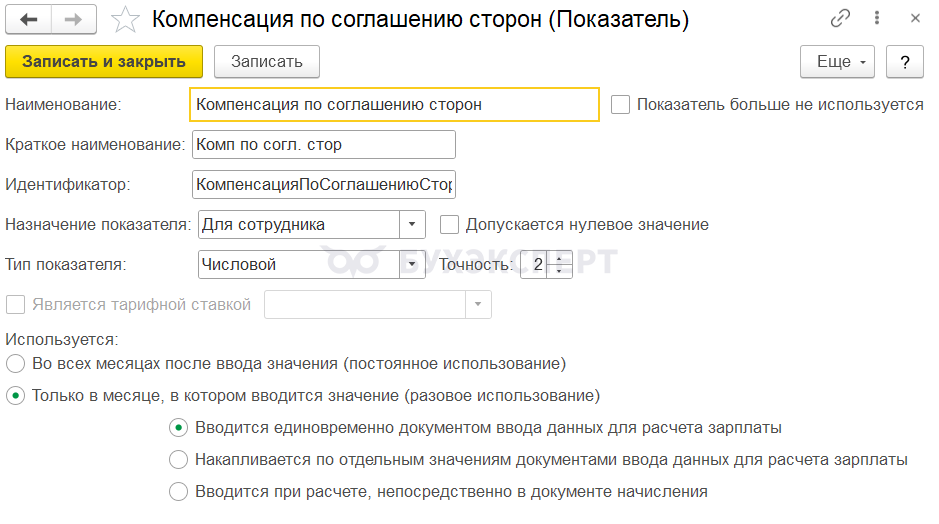Click the copy link chain icon
The image size is (939, 524).
pyautogui.click(x=840, y=19)
